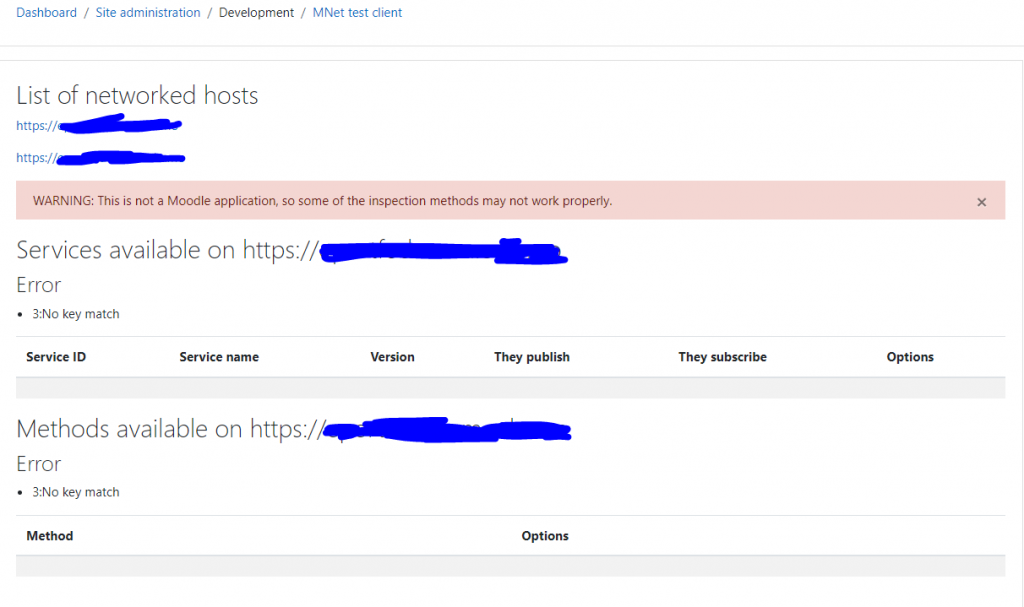Screen dimensions: 1024x607
Task: Click the not a Moodle application warning text
Action: [x=322, y=201]
